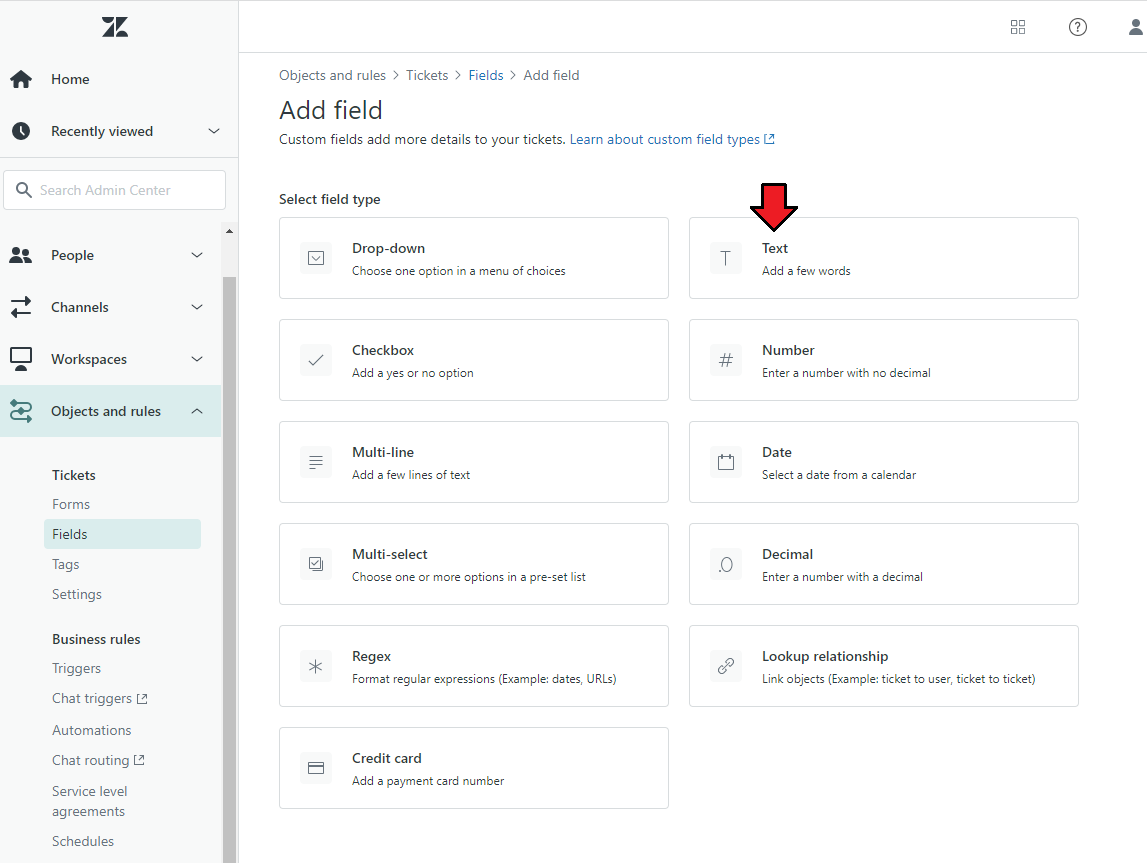Choose the Checkbox field type card
The height and width of the screenshot is (863, 1147).
[x=473, y=360]
